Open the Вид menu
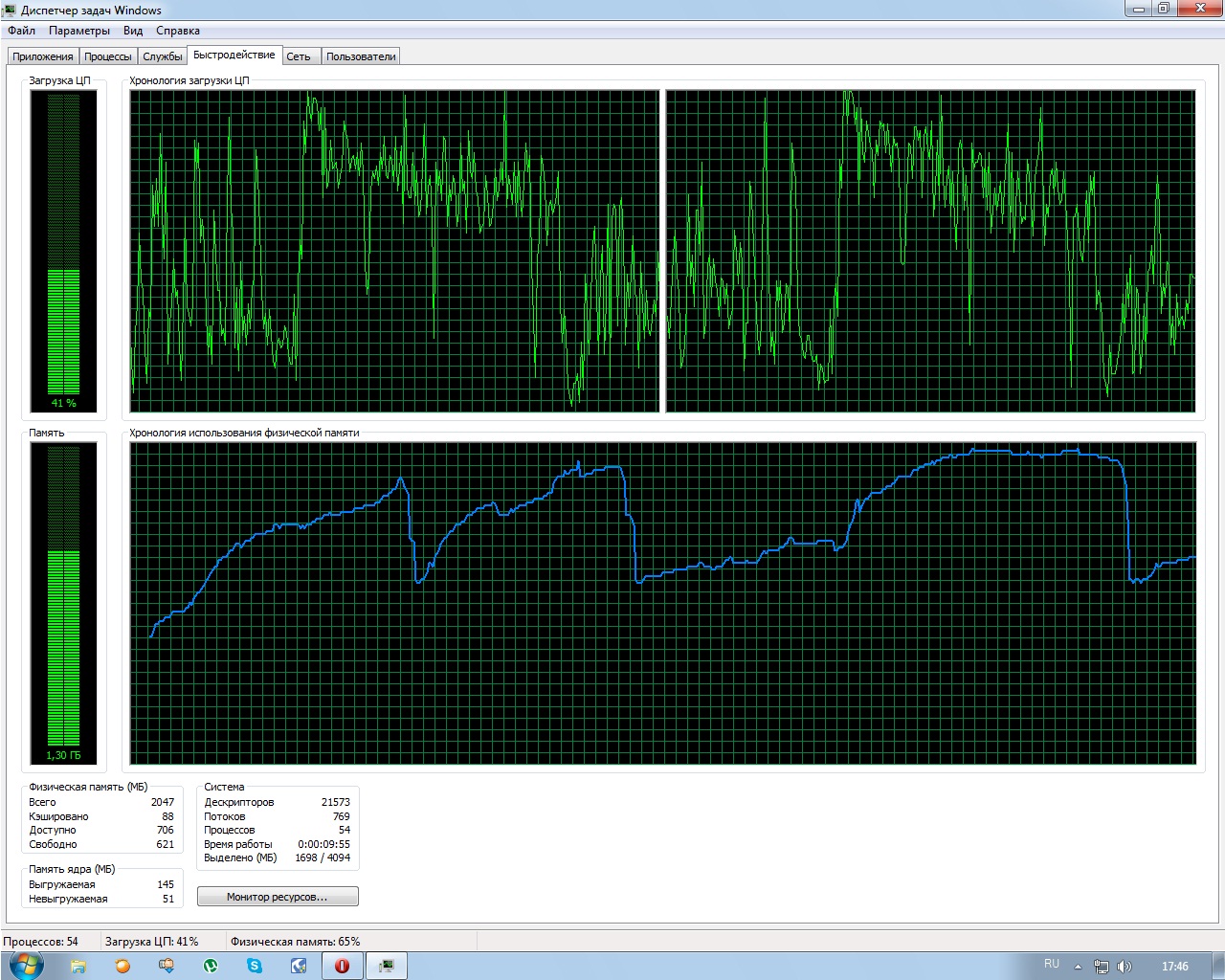 coord(133,31)
